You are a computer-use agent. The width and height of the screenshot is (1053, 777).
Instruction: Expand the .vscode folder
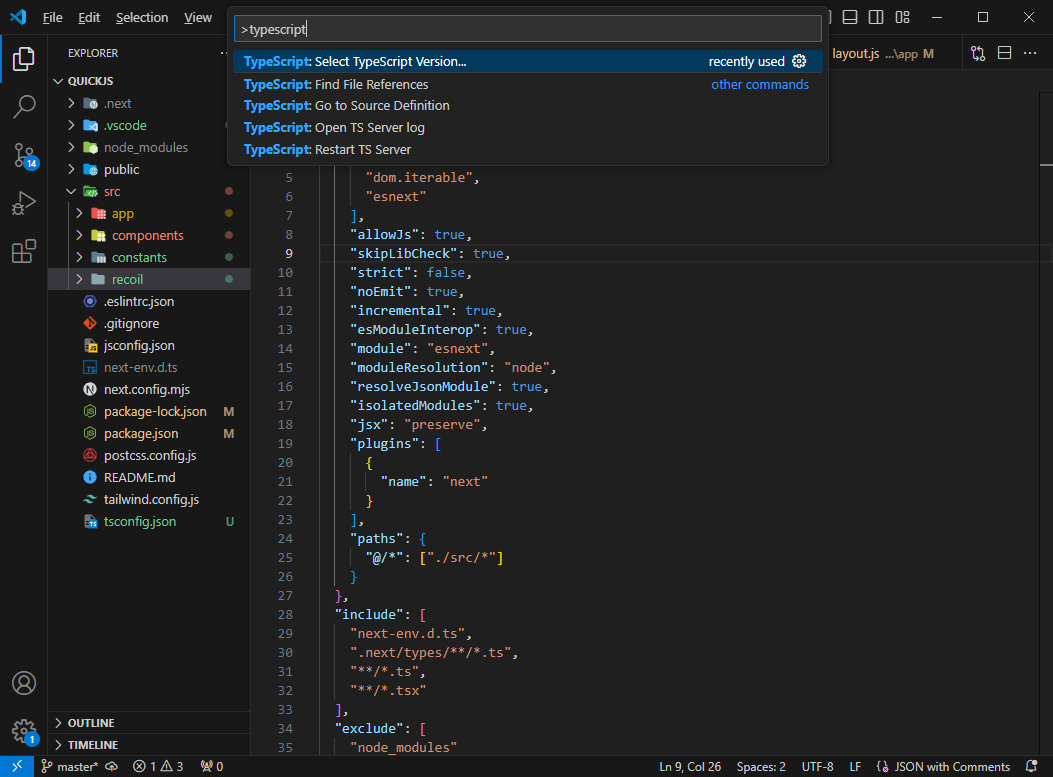pyautogui.click(x=149, y=126)
